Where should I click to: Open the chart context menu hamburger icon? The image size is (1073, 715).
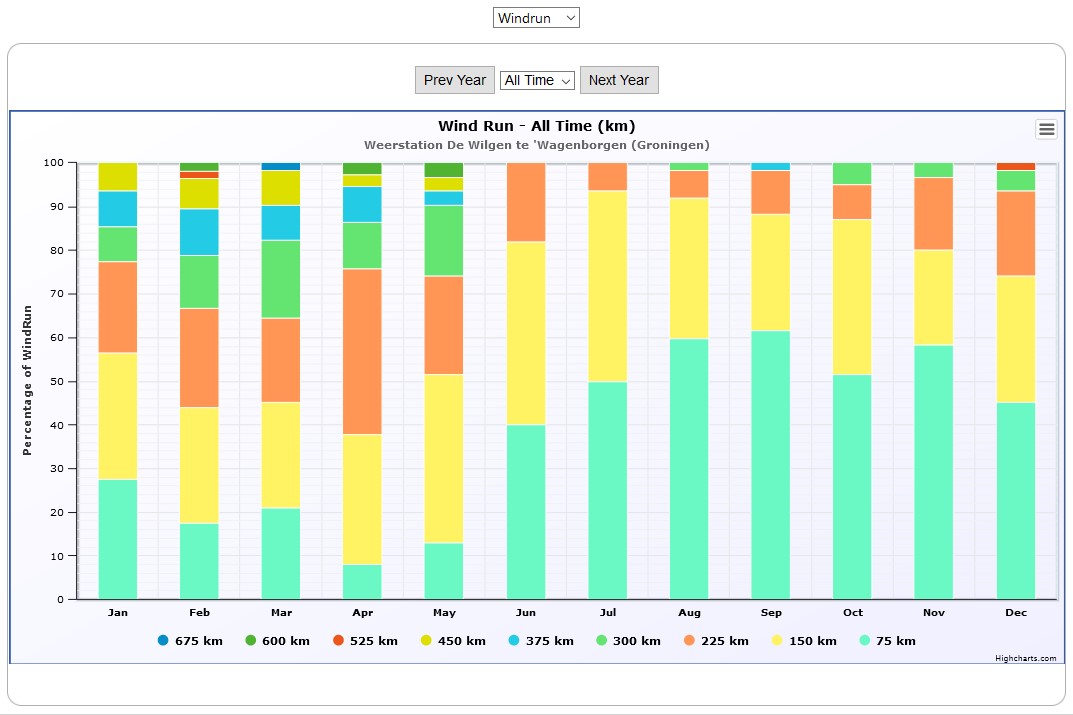1046,129
